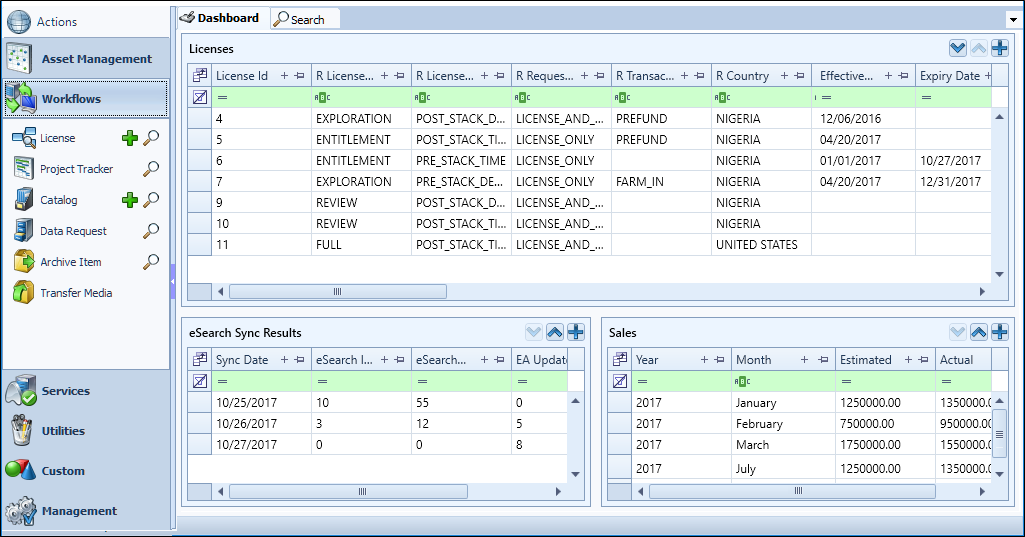Pin the License Id column

(299, 76)
